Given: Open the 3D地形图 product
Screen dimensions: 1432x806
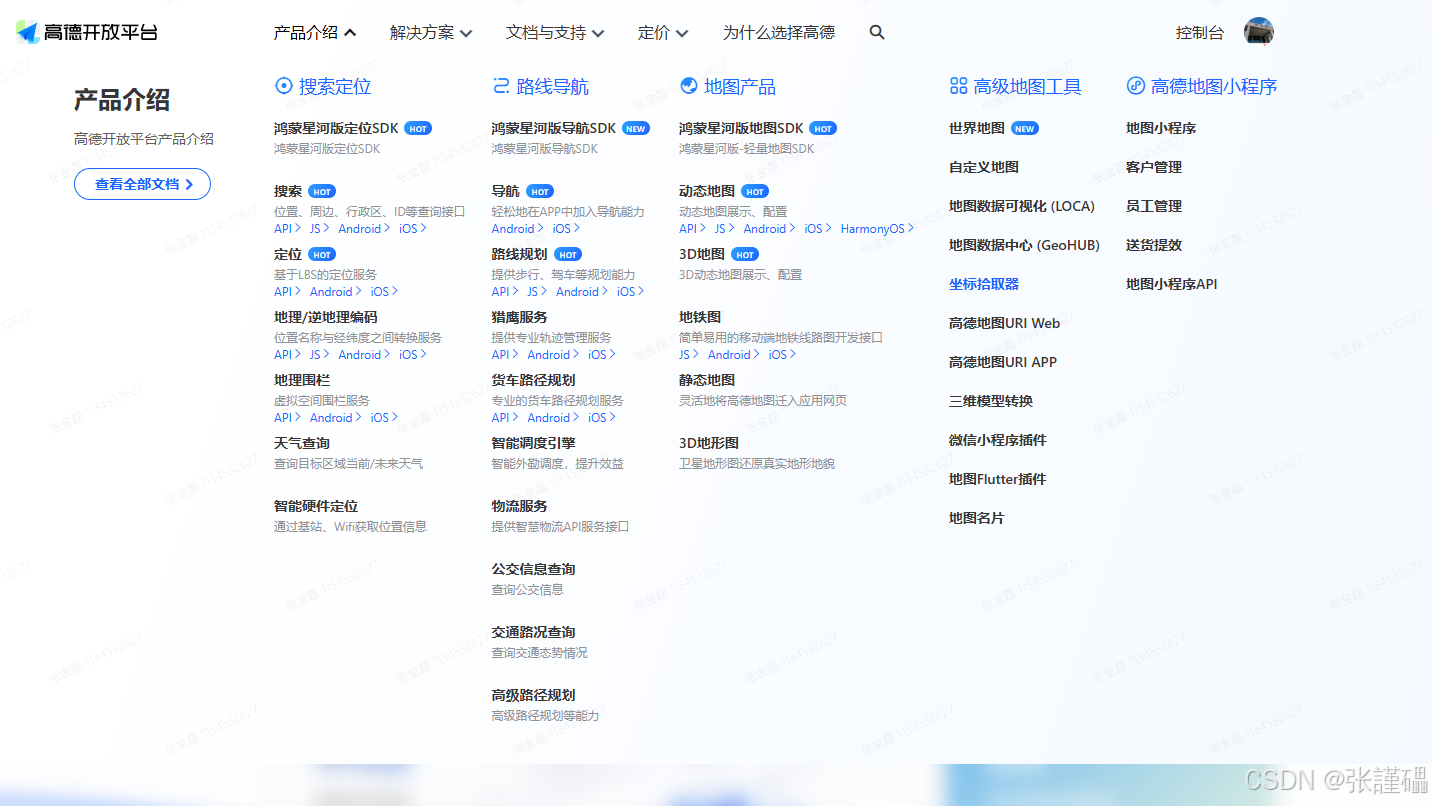Looking at the screenshot, I should (709, 443).
